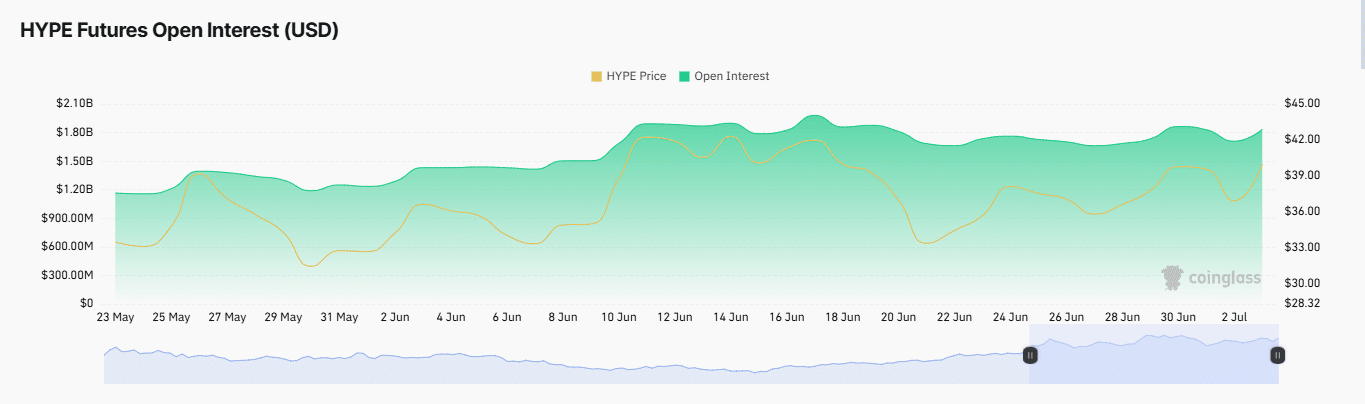Toggle the Open Interest legend series
Screen dimensions: 1365x404
(x=724, y=76)
